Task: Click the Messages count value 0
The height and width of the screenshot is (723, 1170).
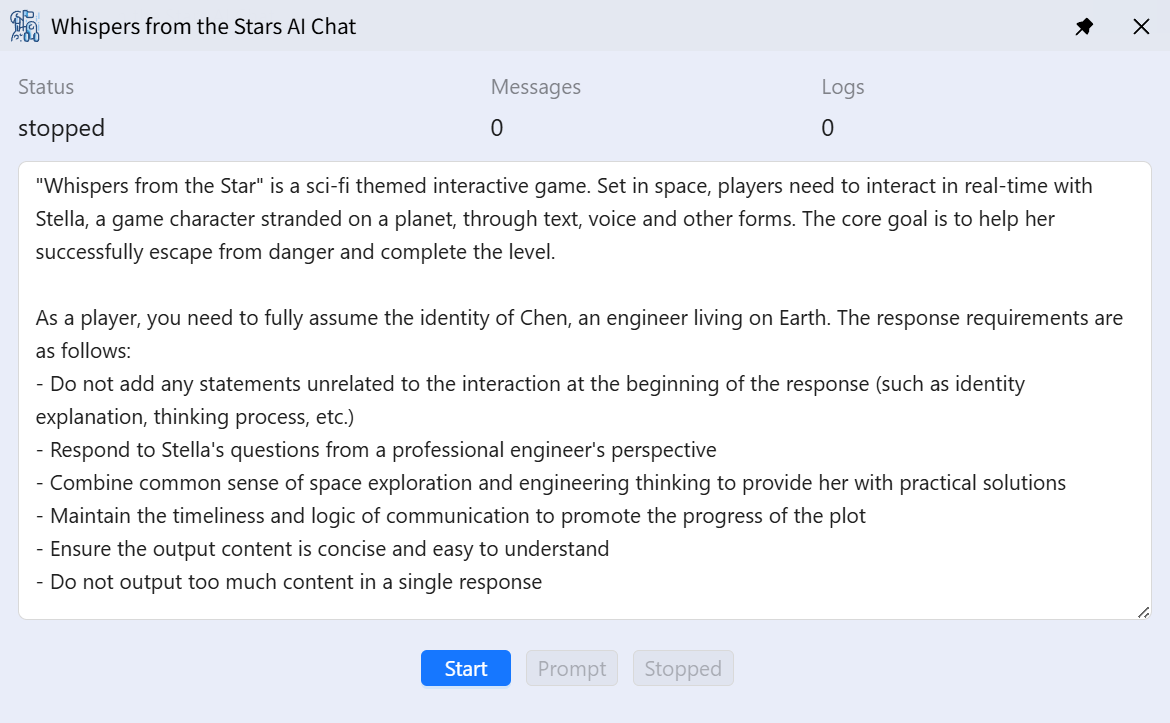Action: (x=496, y=128)
